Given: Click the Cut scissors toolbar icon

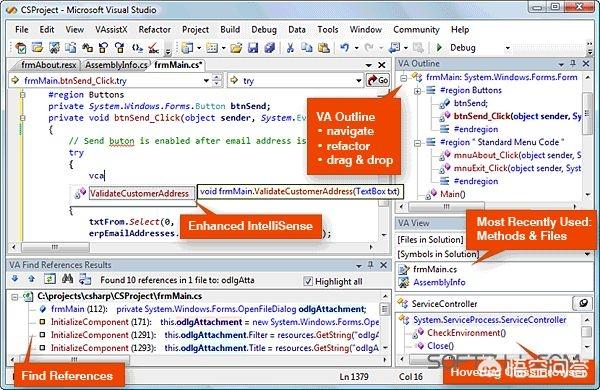Looking at the screenshot, I should tap(290, 48).
